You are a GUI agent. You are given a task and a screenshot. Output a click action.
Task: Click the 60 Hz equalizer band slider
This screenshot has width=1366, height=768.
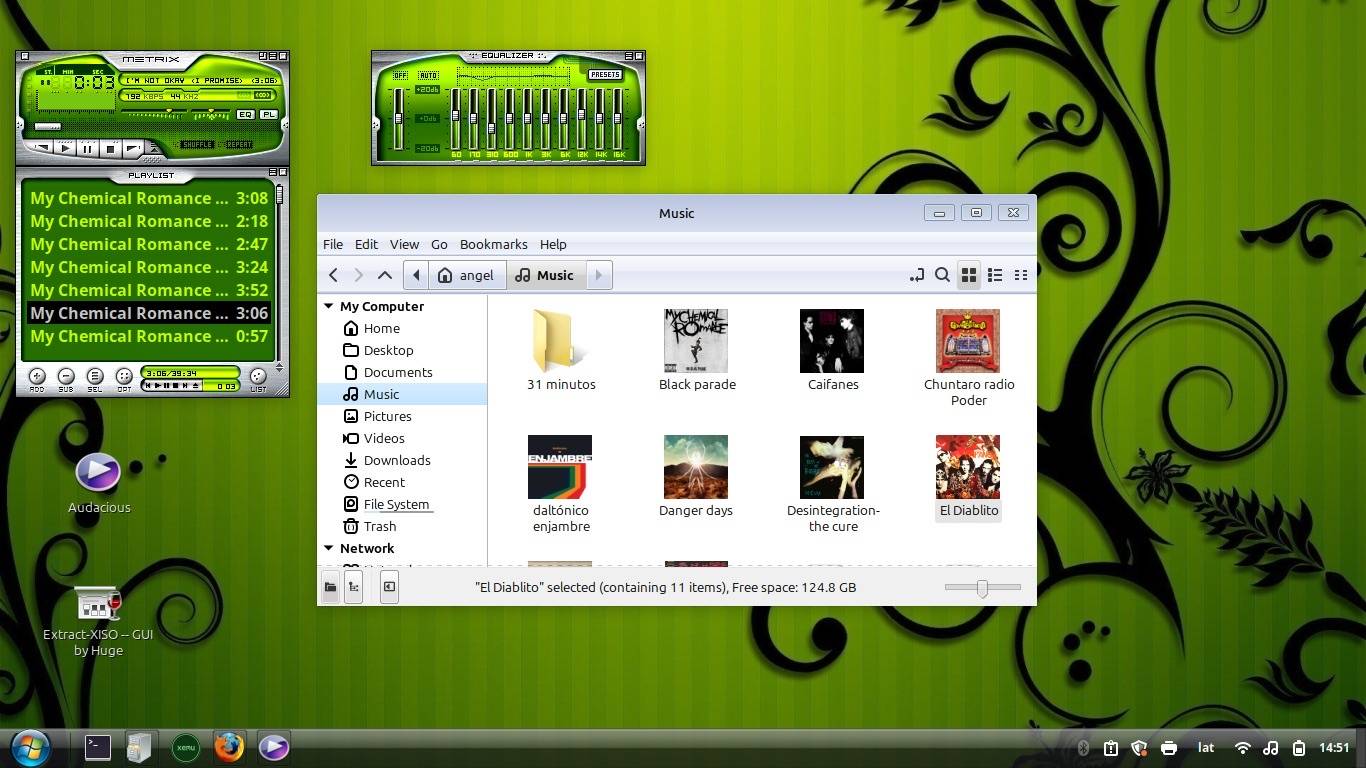point(456,118)
